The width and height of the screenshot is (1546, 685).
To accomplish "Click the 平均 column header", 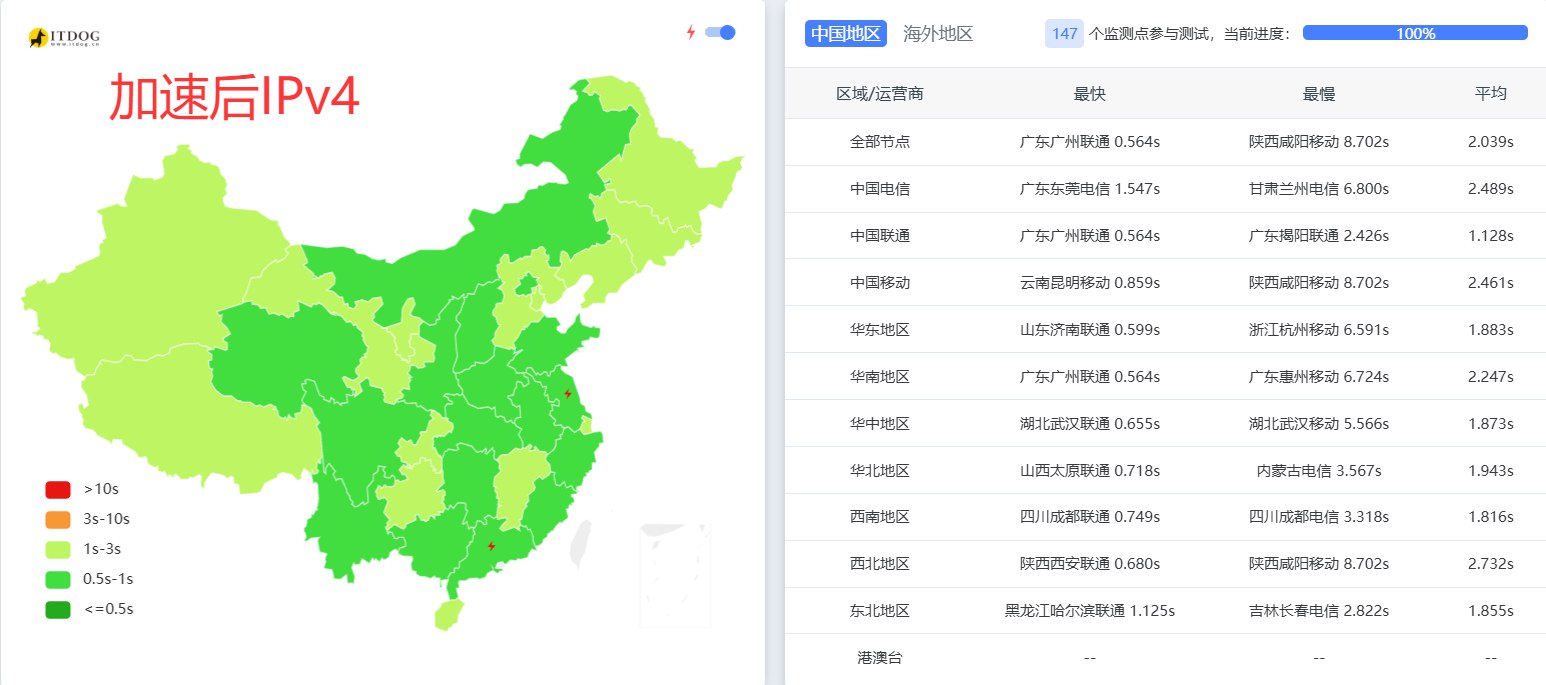I will pos(1490,93).
